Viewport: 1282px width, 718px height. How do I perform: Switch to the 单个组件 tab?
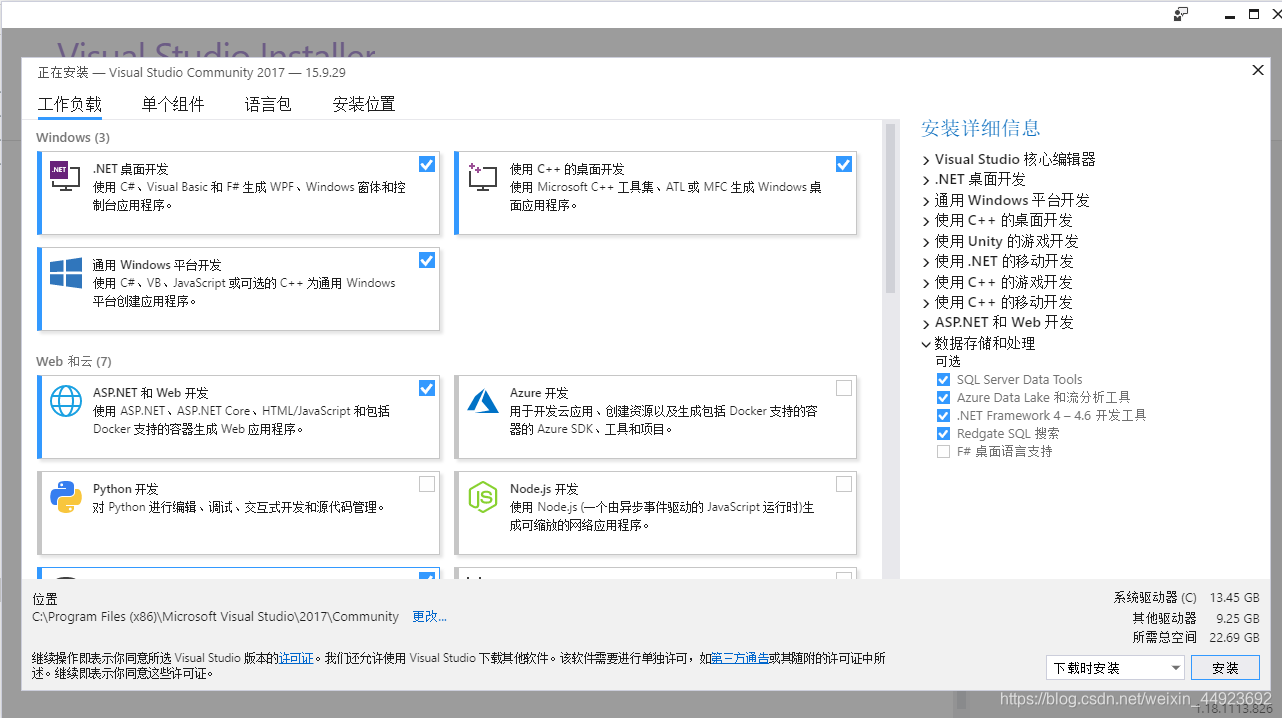click(x=173, y=104)
